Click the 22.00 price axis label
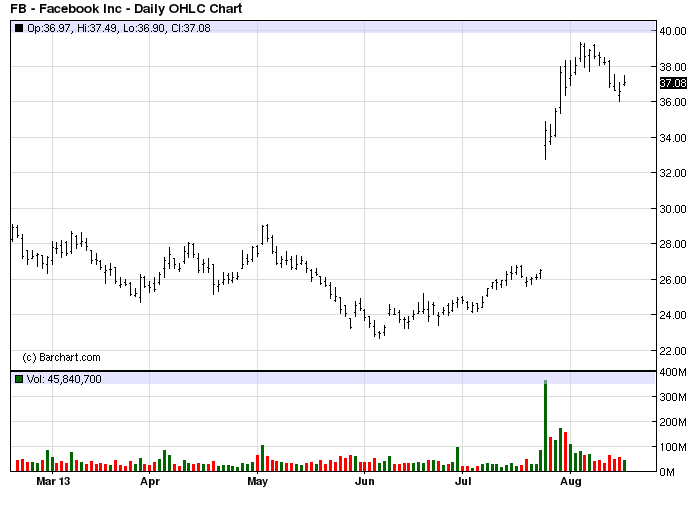Viewport: 700px width, 512px height. point(673,351)
